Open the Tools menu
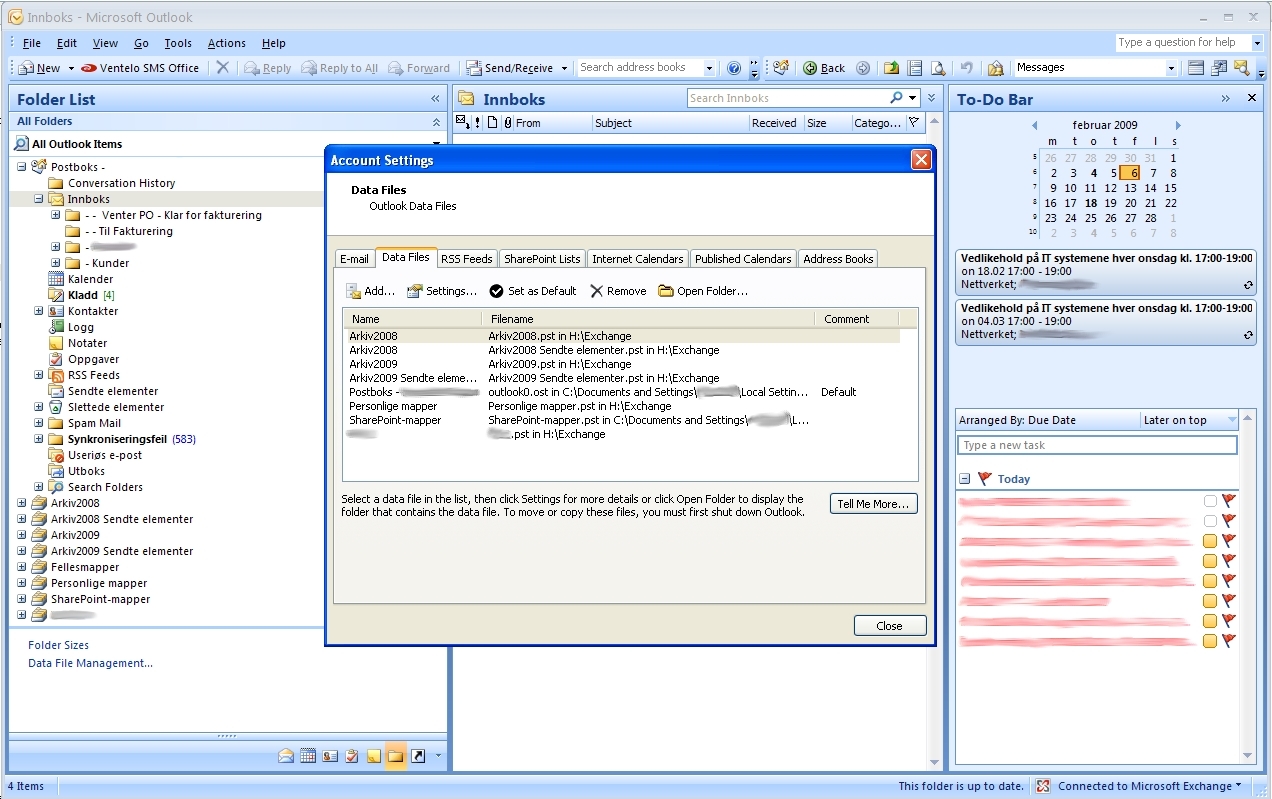1272x799 pixels. (178, 43)
